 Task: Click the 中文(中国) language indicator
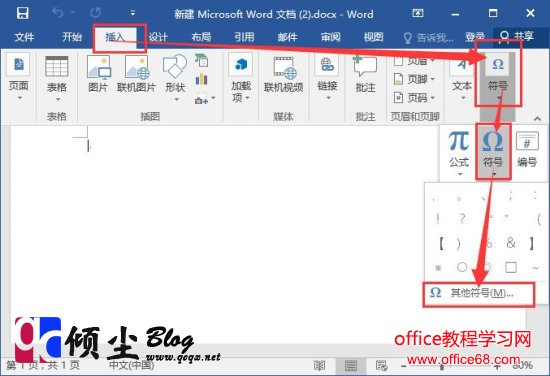click(x=132, y=365)
